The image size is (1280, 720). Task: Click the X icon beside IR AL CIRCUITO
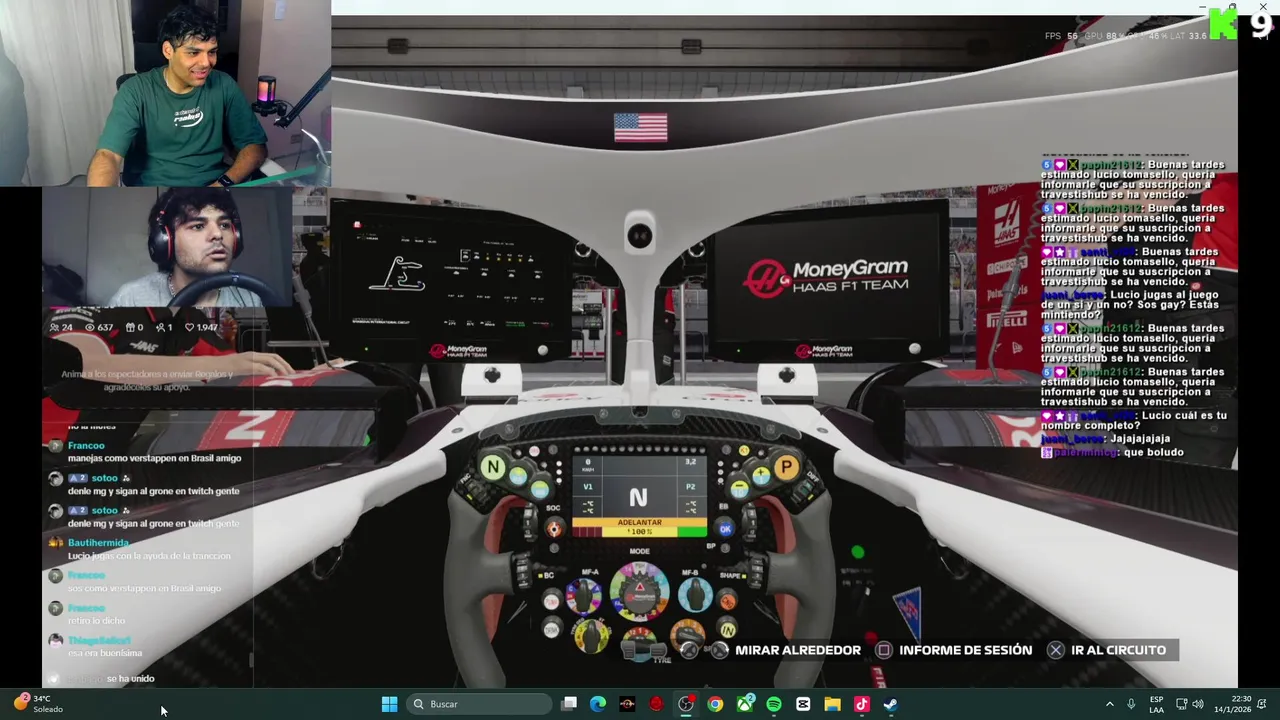[1055, 650]
